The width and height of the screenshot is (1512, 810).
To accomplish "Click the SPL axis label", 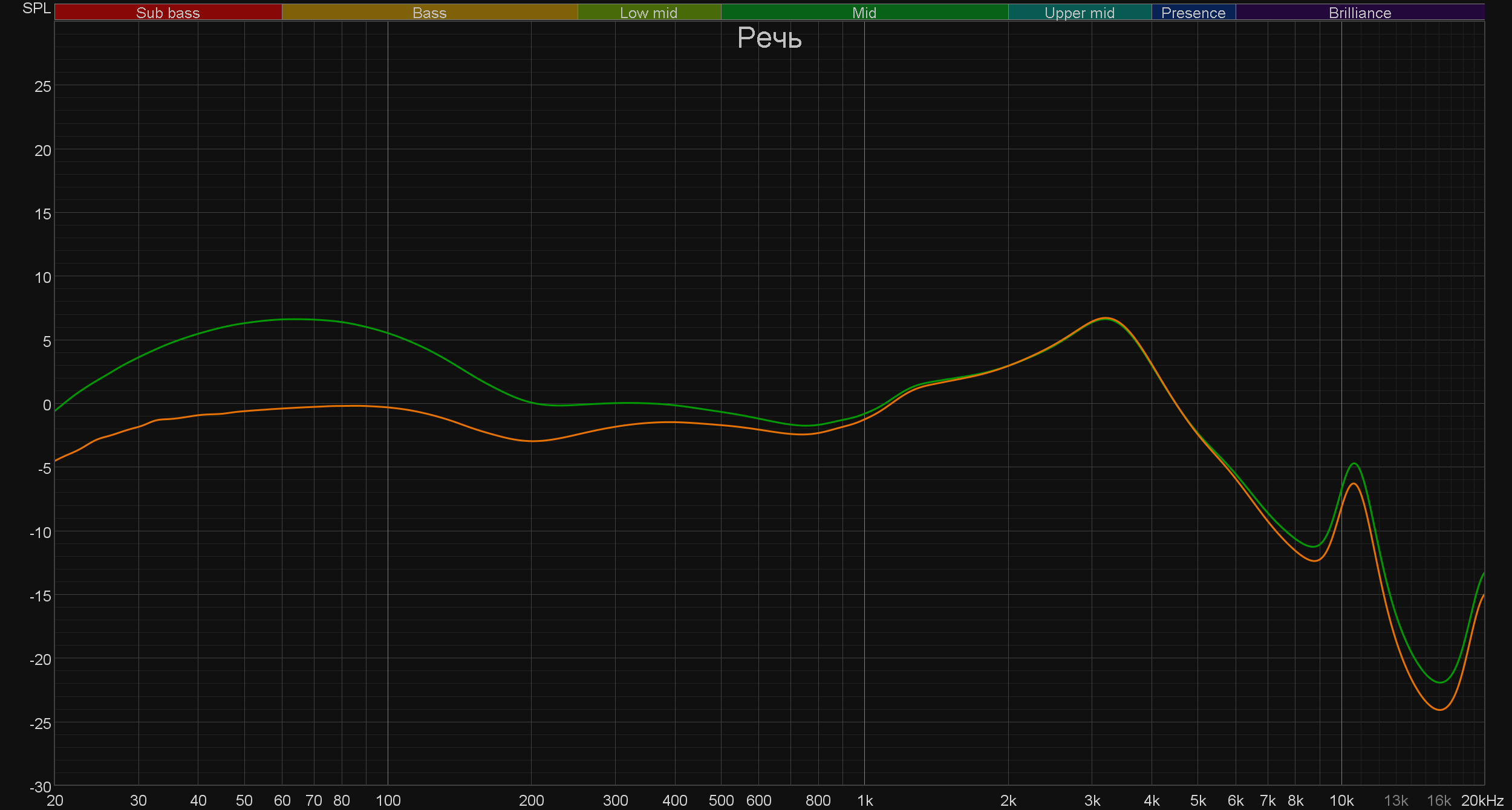I will [36, 8].
